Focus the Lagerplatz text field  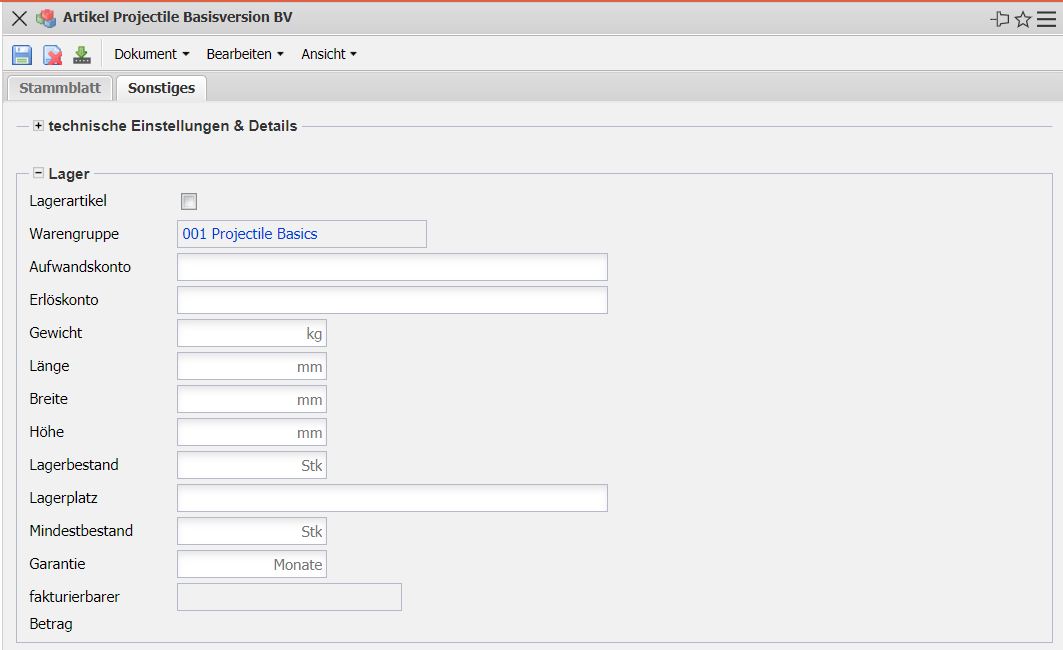click(x=392, y=498)
